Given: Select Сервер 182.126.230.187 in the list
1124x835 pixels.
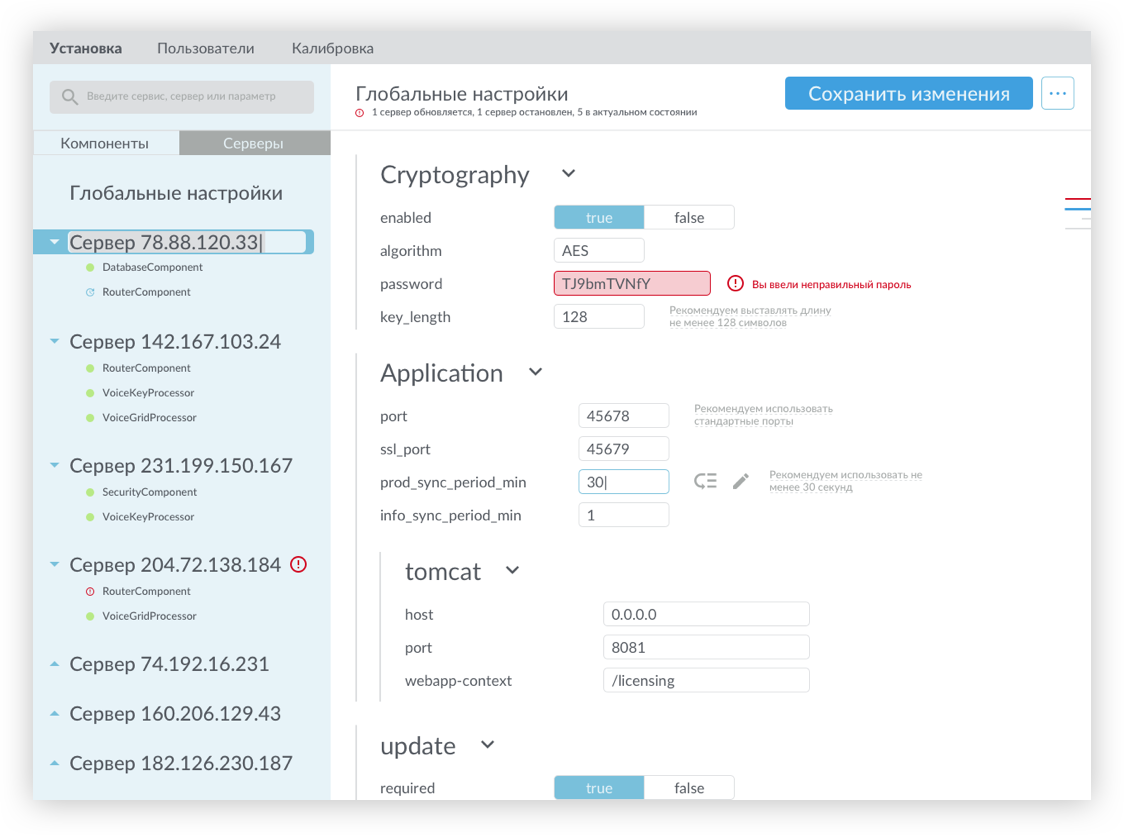Looking at the screenshot, I should 181,763.
